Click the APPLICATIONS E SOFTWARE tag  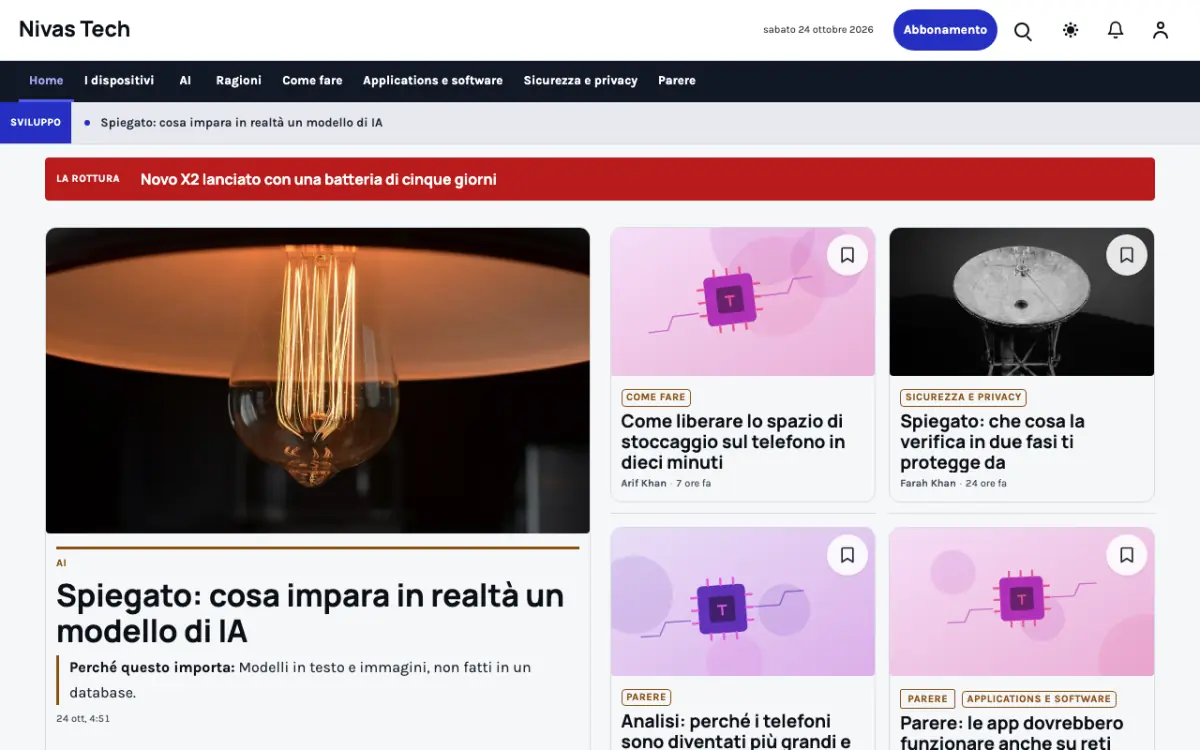click(1039, 699)
